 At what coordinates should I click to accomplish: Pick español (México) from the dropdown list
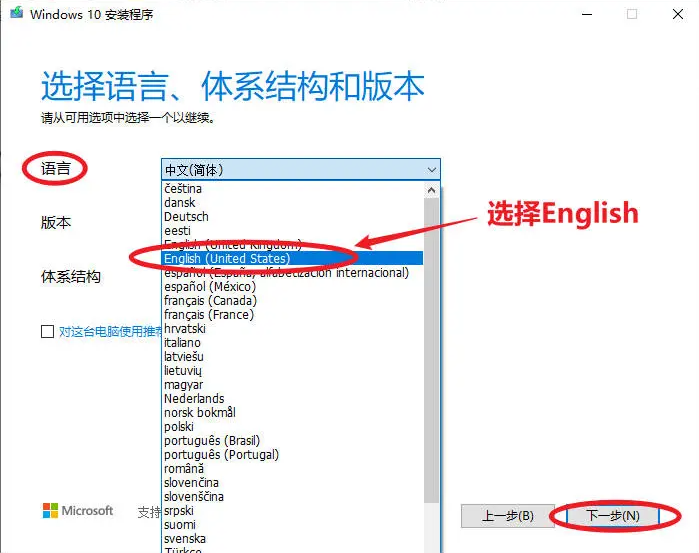(210, 286)
